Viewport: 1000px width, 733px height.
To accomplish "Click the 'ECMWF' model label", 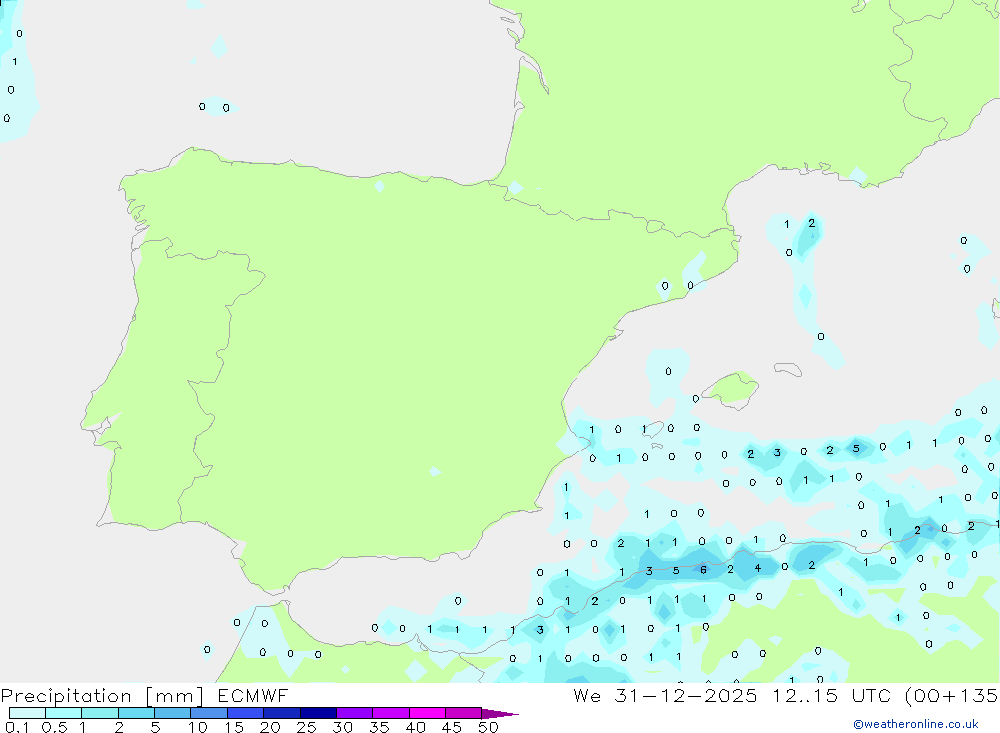I will click(x=253, y=695).
